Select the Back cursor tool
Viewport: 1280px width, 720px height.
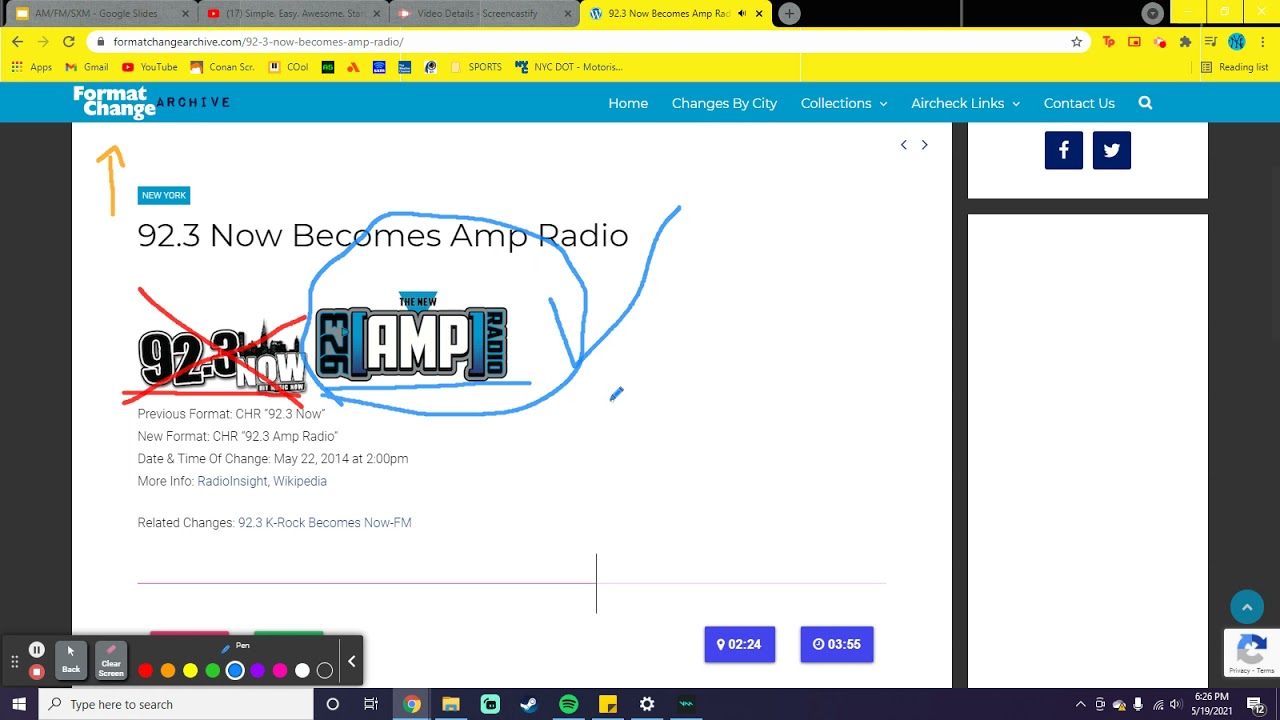click(71, 660)
